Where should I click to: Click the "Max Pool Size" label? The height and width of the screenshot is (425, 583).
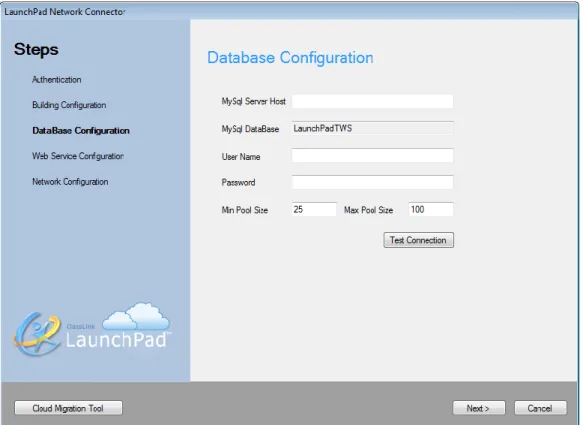click(368, 210)
